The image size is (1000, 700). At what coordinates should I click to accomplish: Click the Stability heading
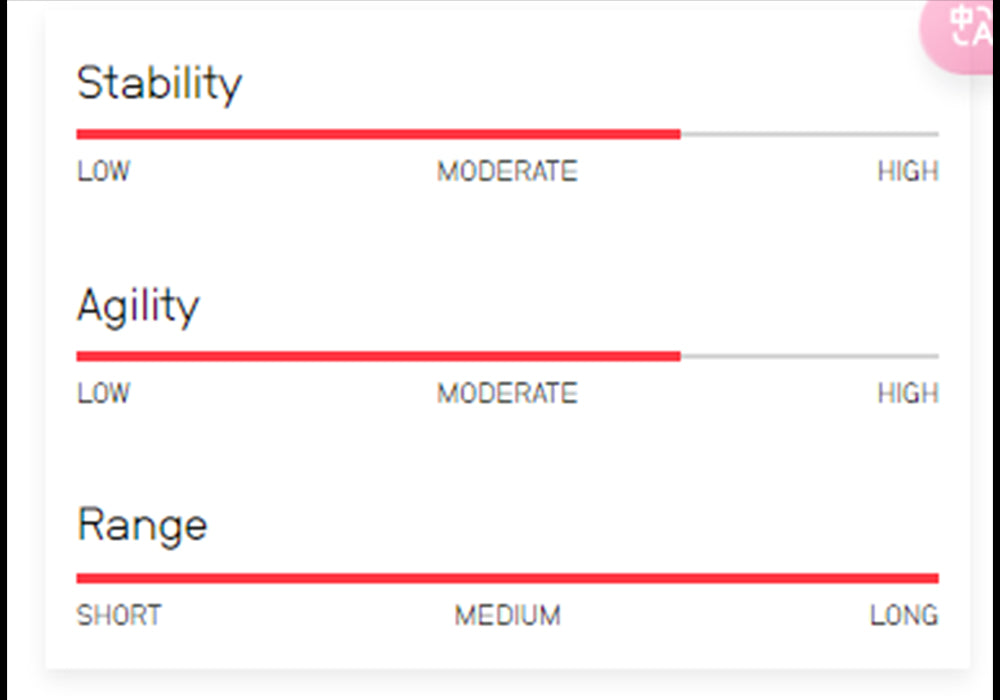coord(159,84)
